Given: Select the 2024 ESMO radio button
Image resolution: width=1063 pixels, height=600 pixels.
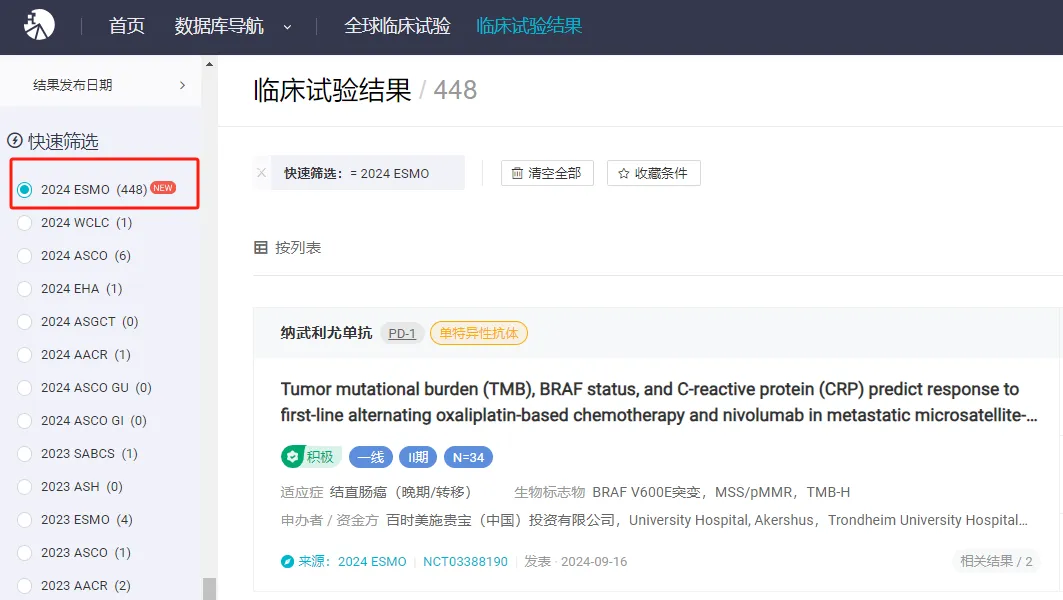Looking at the screenshot, I should [x=25, y=189].
